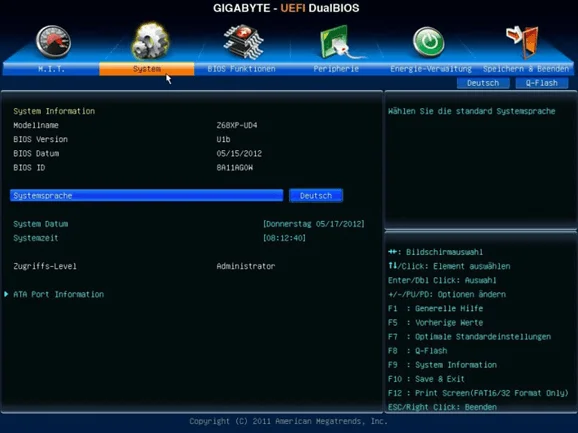
Task: Expand the ATA Port Information submenu
Action: (59, 294)
